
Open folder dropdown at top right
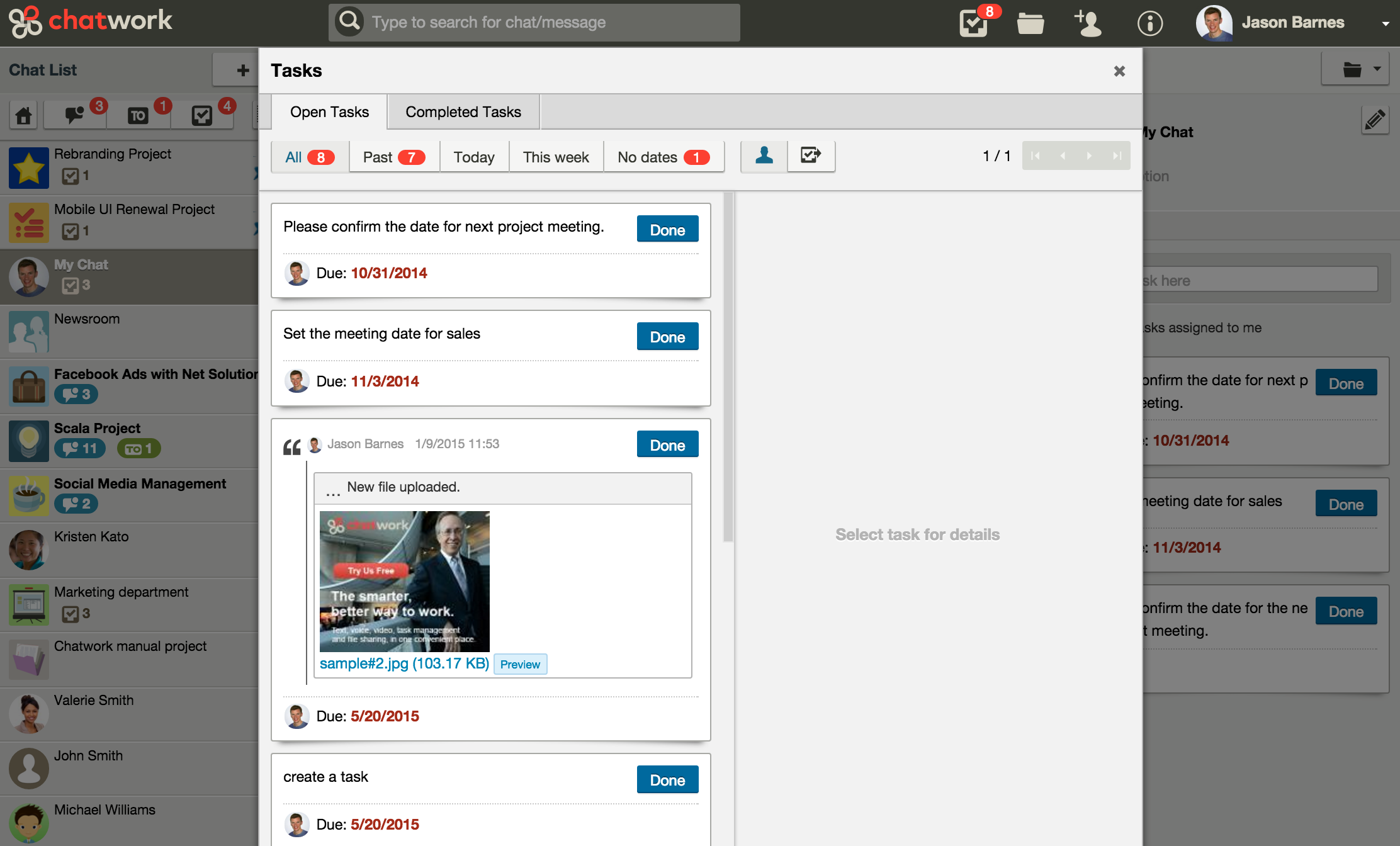click(1361, 69)
